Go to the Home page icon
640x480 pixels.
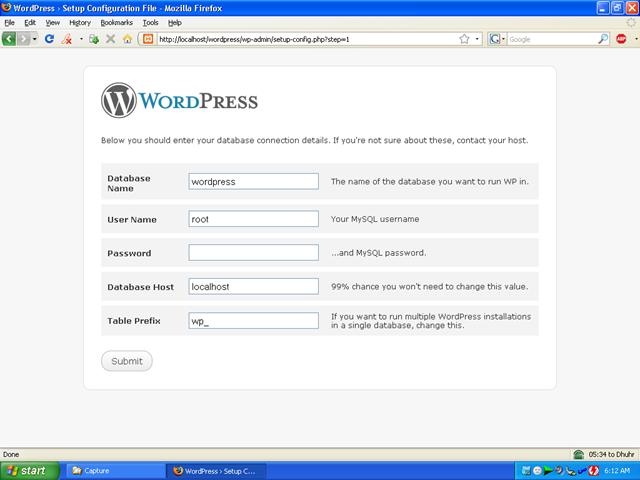[127, 39]
